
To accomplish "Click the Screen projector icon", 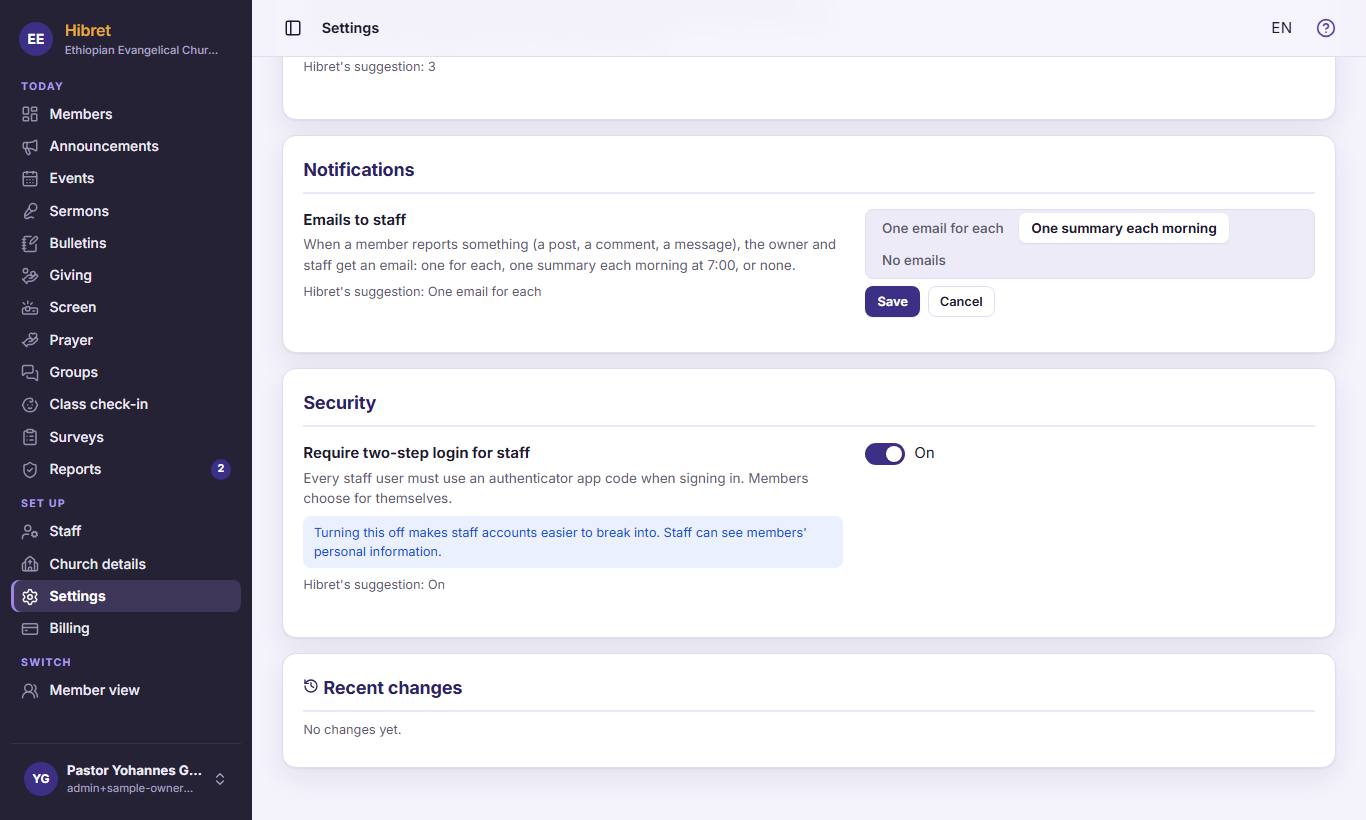I will click(30, 307).
